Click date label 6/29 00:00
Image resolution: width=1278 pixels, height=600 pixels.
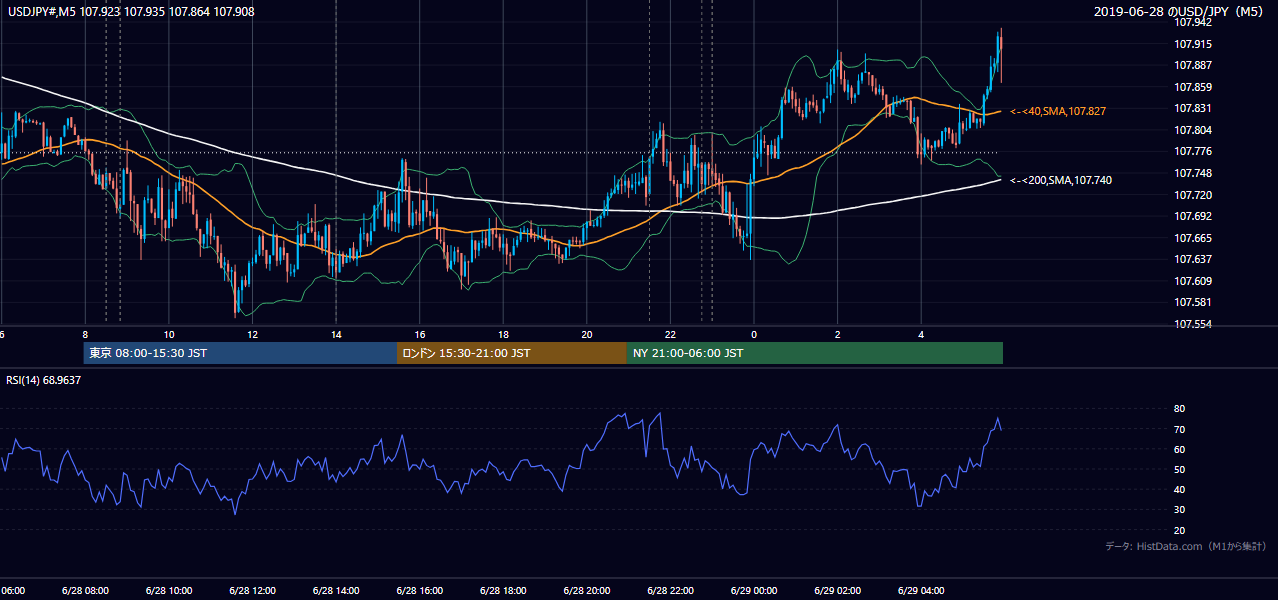(754, 590)
